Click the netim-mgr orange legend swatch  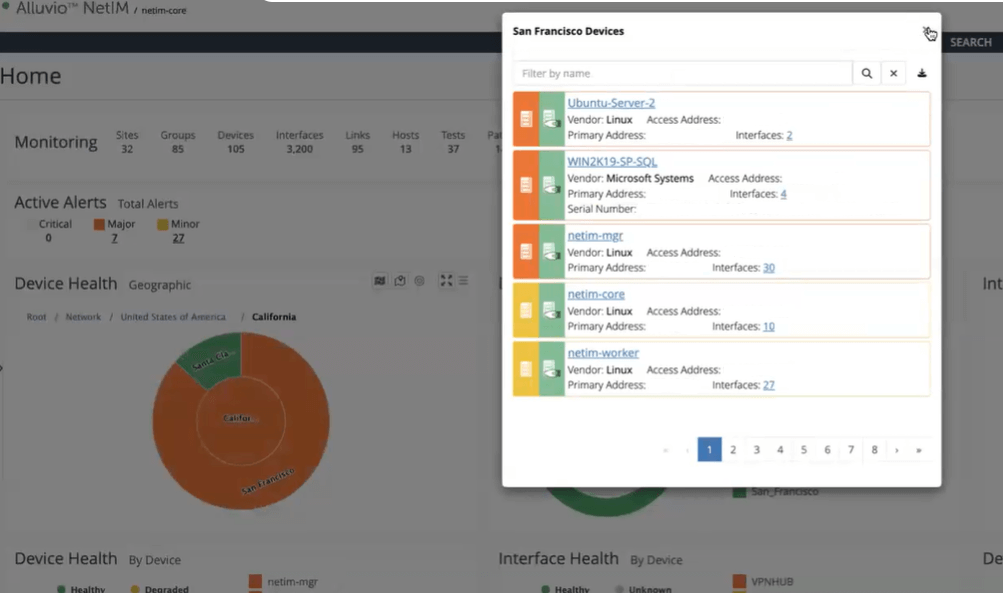pos(255,581)
